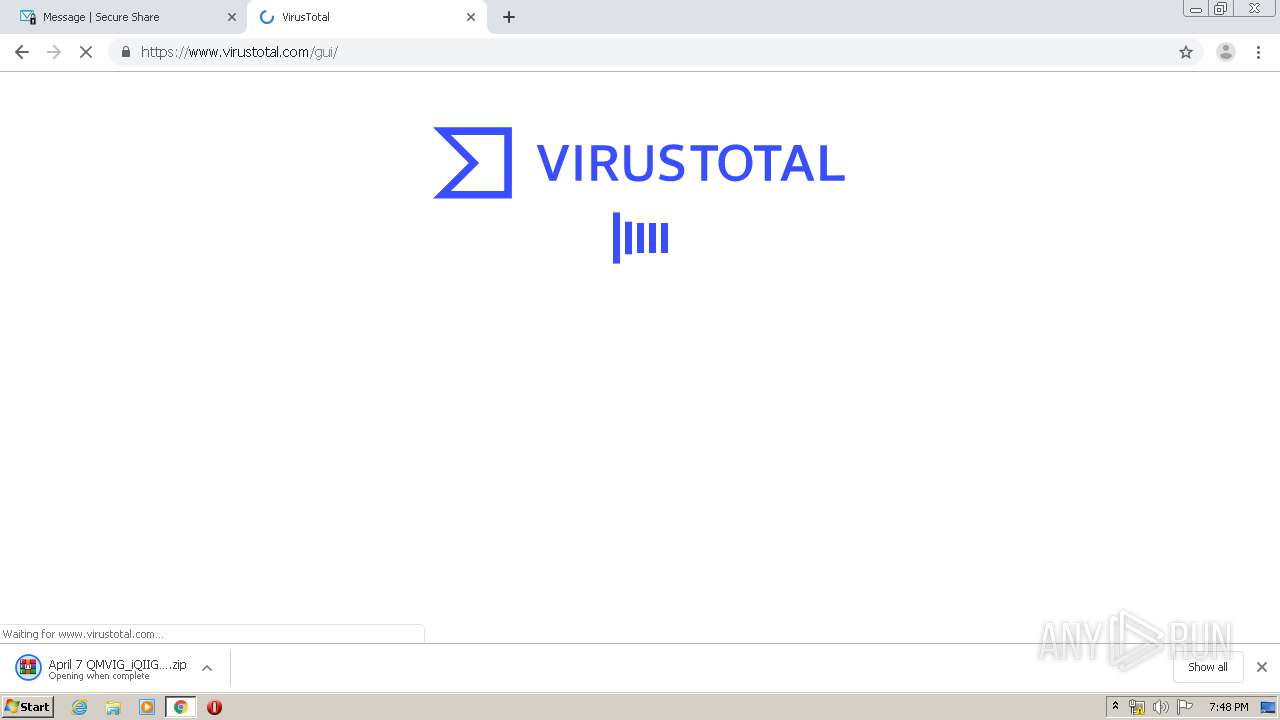Close the VirusTotal tab
The height and width of the screenshot is (720, 1280).
(x=471, y=17)
